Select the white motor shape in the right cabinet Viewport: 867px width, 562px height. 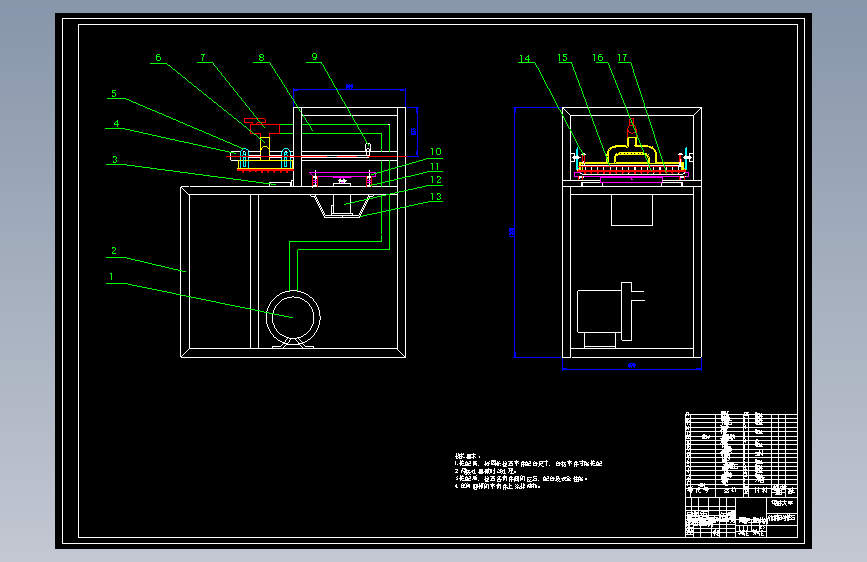(x=610, y=315)
